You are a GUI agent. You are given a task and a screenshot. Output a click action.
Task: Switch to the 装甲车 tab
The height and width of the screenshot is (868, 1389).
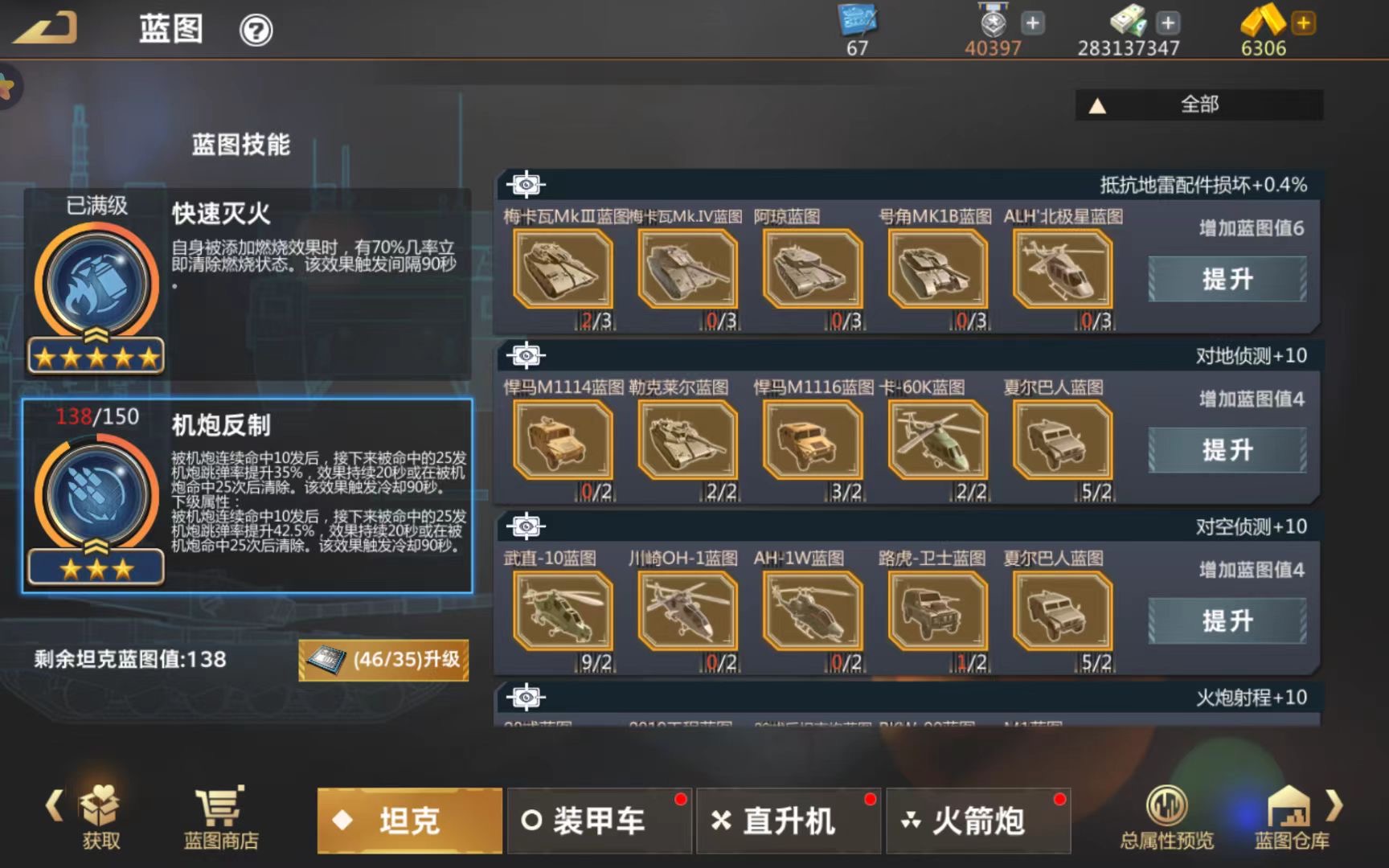[599, 821]
